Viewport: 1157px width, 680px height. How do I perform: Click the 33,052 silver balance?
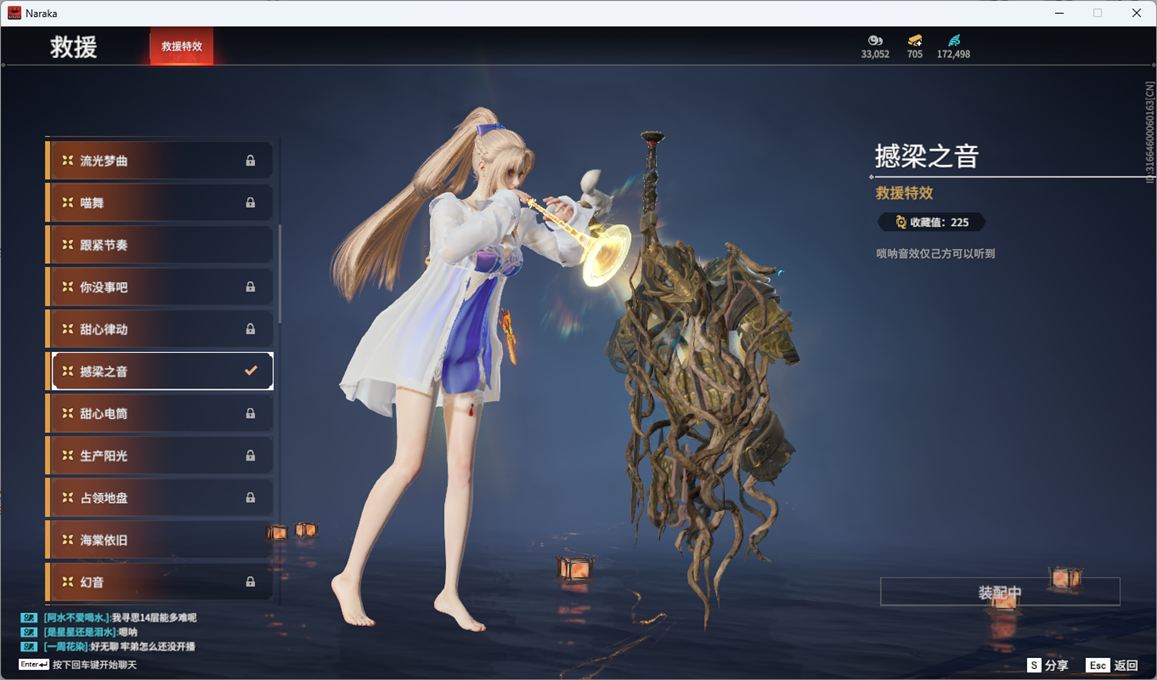tap(875, 54)
